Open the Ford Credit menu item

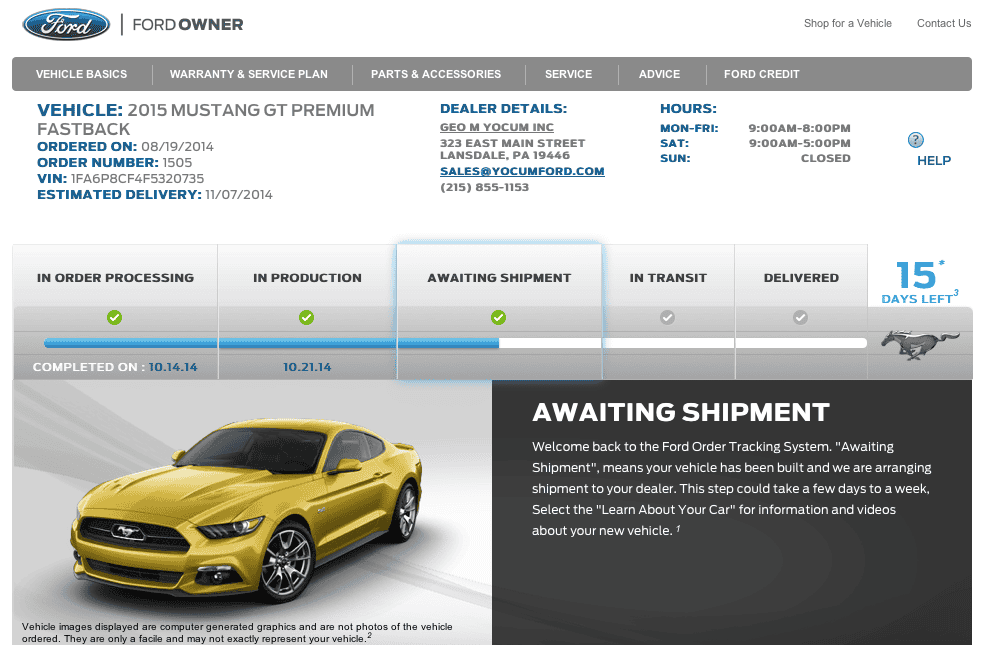point(761,74)
